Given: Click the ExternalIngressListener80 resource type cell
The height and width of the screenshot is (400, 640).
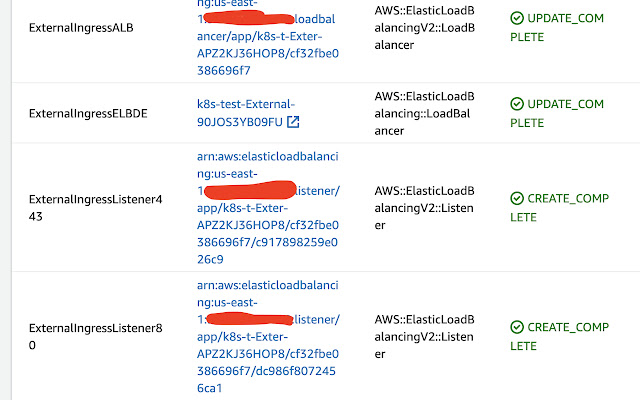Looking at the screenshot, I should pyautogui.click(x=431, y=336).
